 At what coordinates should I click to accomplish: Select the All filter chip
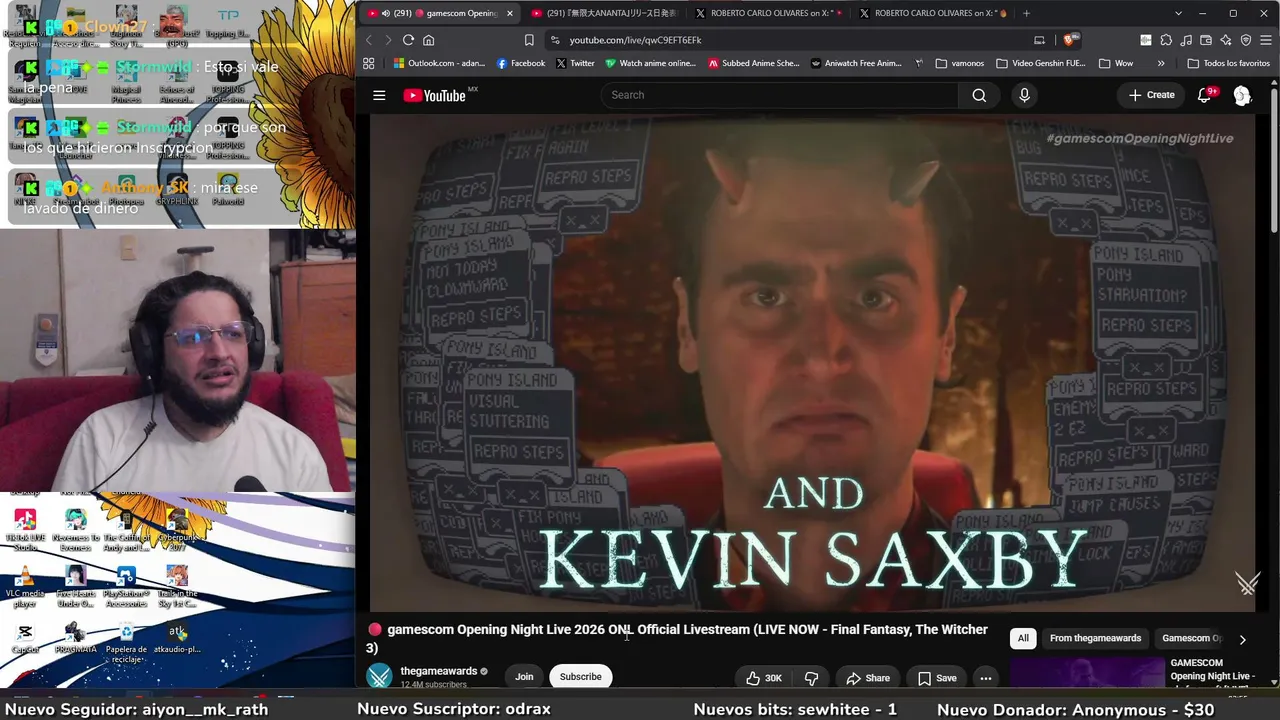1023,638
